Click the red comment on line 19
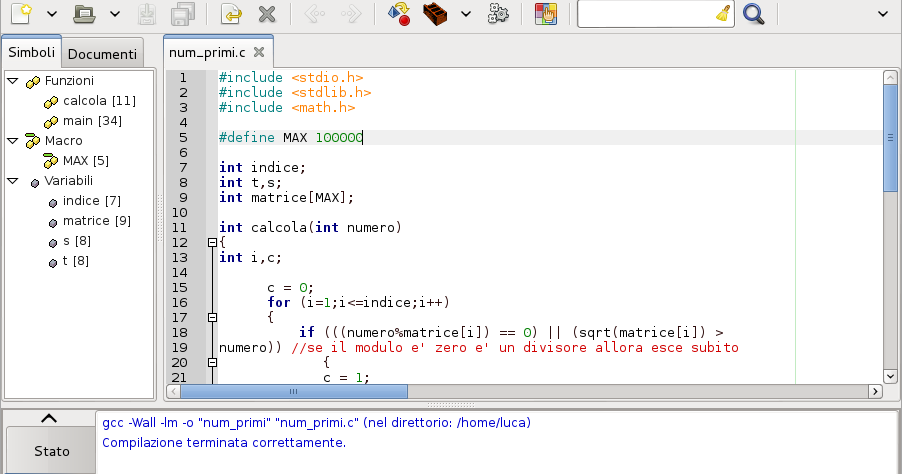The height and width of the screenshot is (474, 902). point(515,347)
